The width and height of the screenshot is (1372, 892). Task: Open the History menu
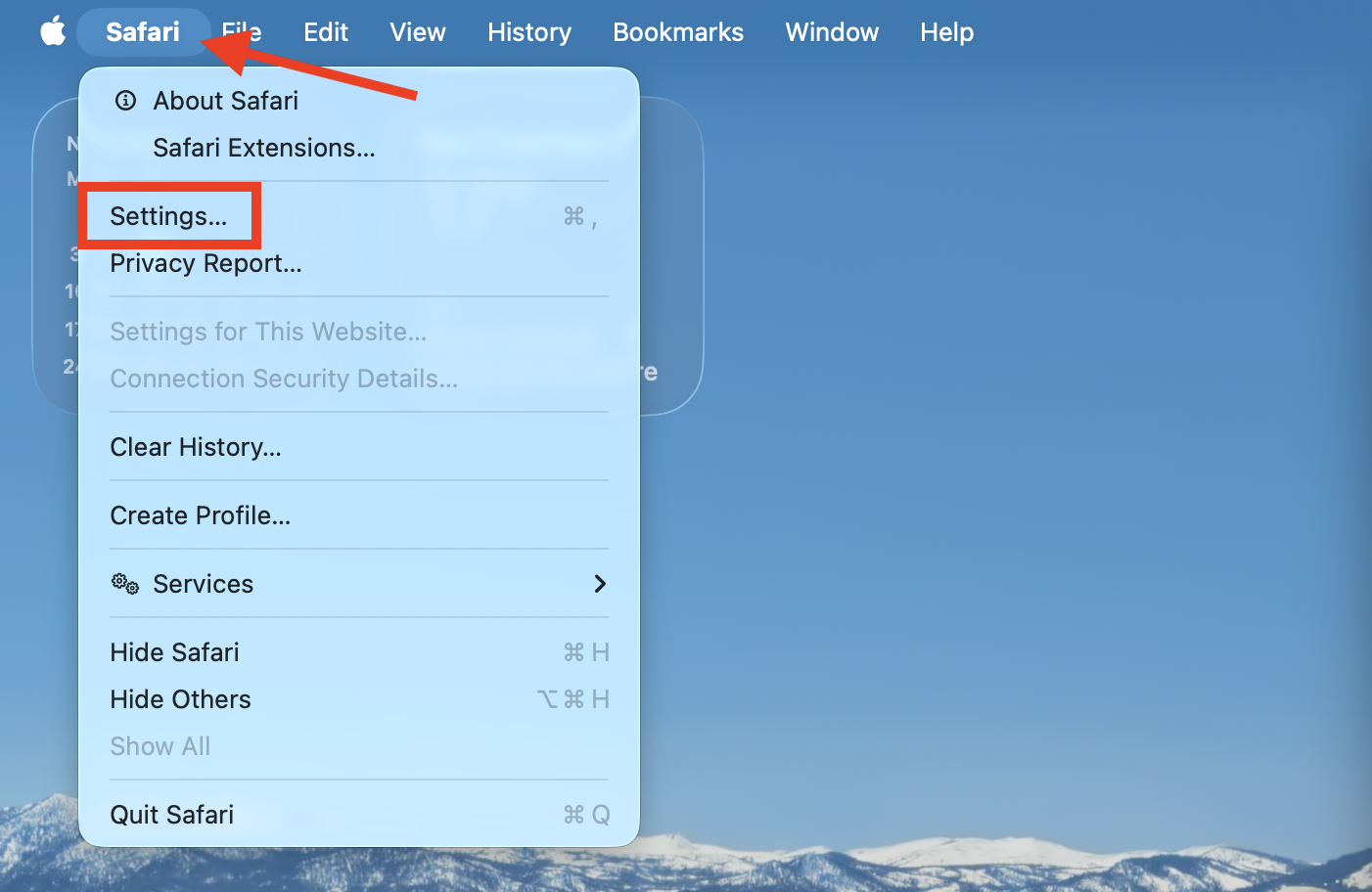pyautogui.click(x=528, y=31)
